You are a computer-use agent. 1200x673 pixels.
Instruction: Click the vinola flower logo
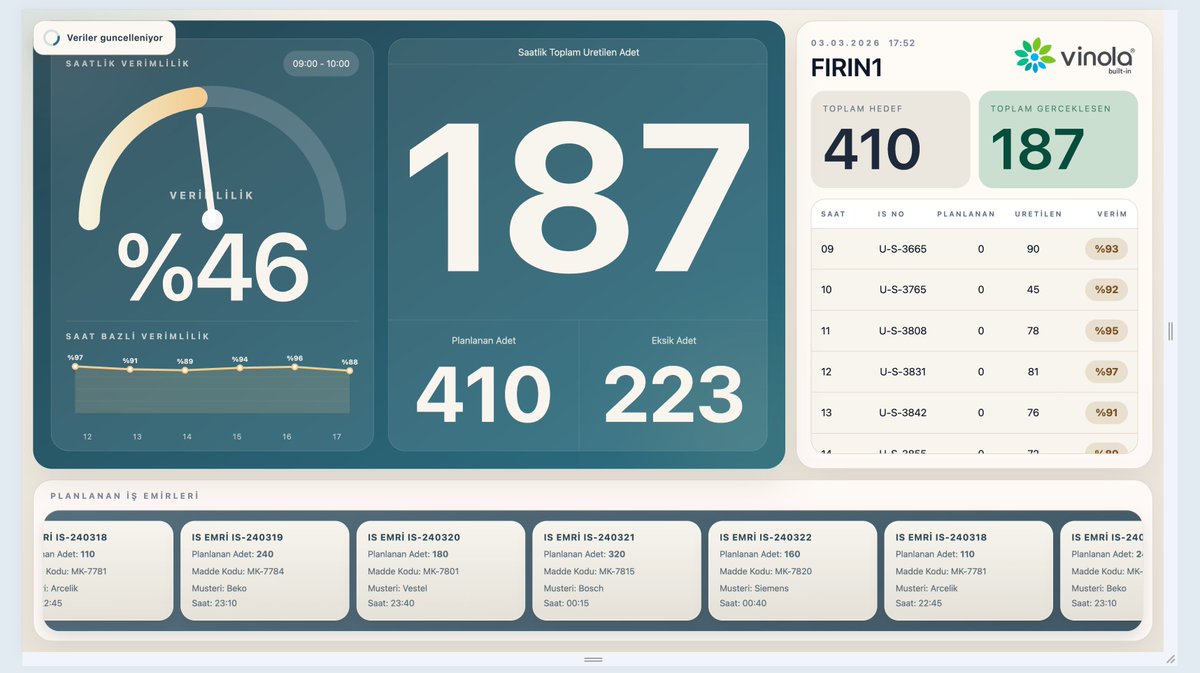coord(1034,55)
